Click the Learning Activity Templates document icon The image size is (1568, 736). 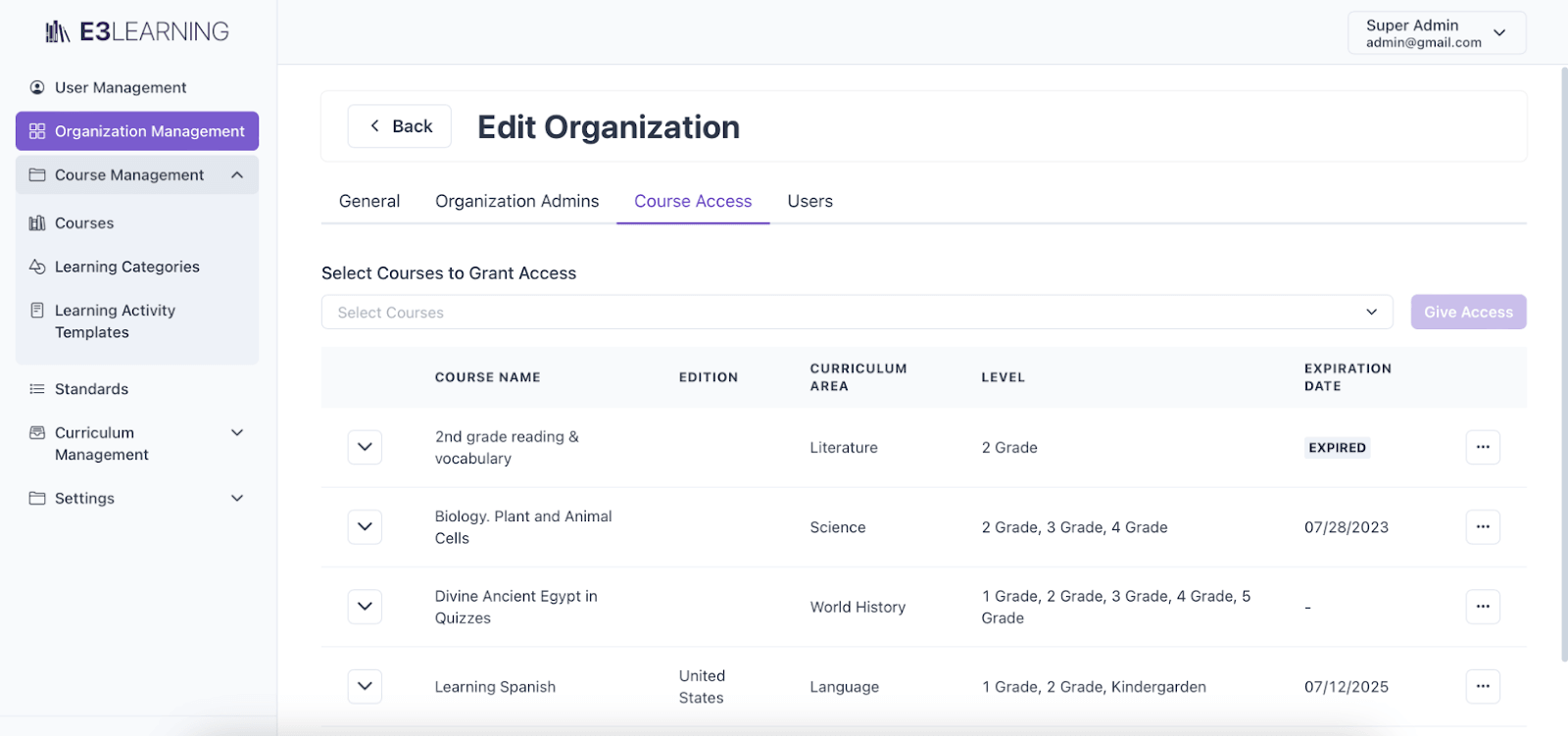click(37, 311)
